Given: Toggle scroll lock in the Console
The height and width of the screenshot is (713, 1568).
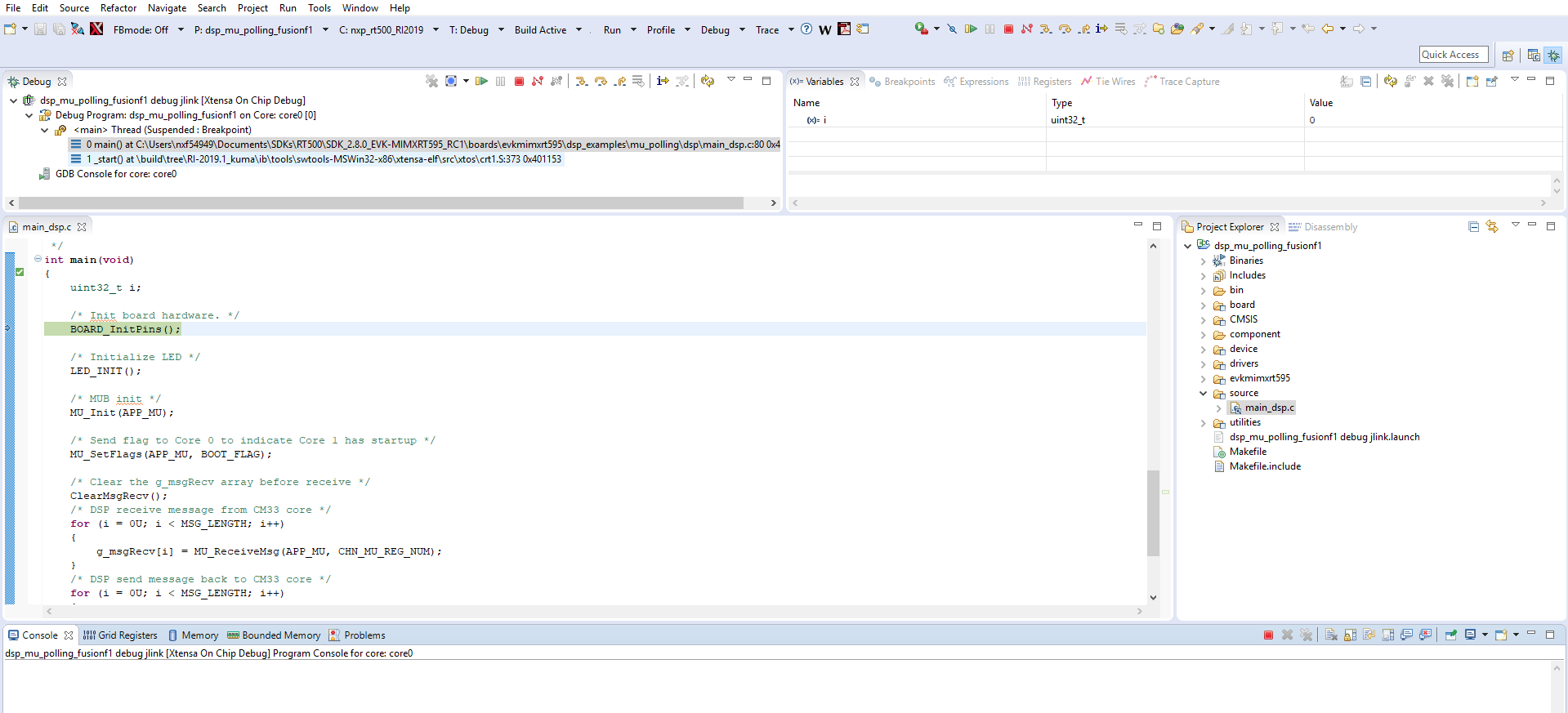Looking at the screenshot, I should tap(1350, 635).
